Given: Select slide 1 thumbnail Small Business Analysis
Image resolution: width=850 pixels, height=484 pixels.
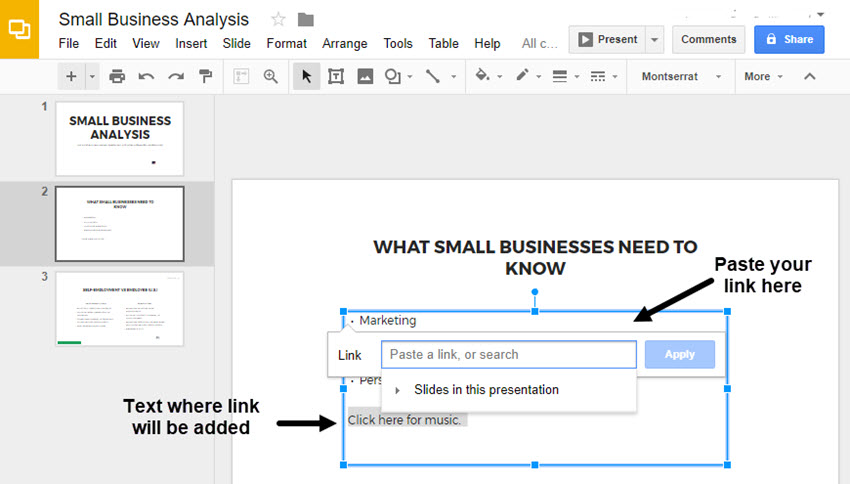Looking at the screenshot, I should [120, 139].
